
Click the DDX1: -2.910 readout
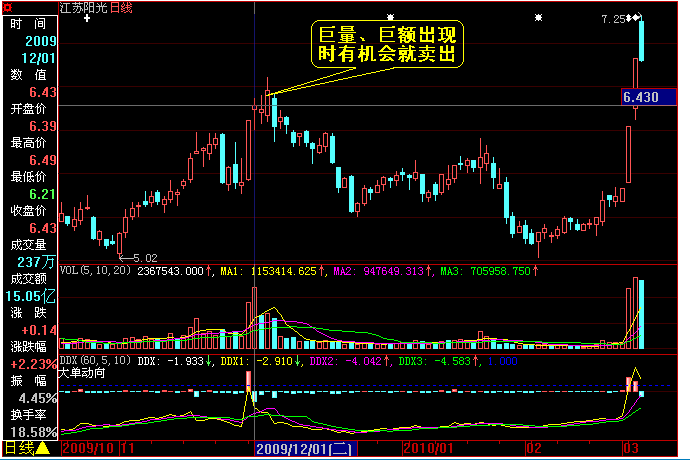257,362
